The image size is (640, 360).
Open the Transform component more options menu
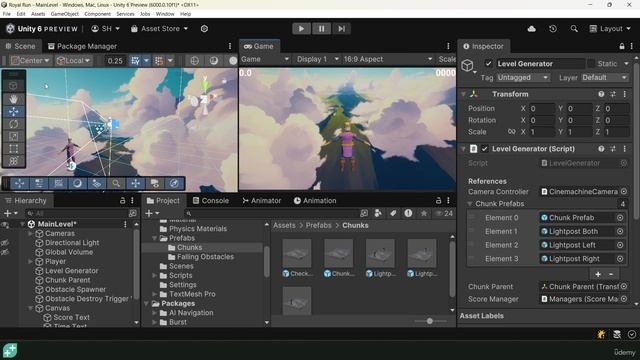[624, 94]
